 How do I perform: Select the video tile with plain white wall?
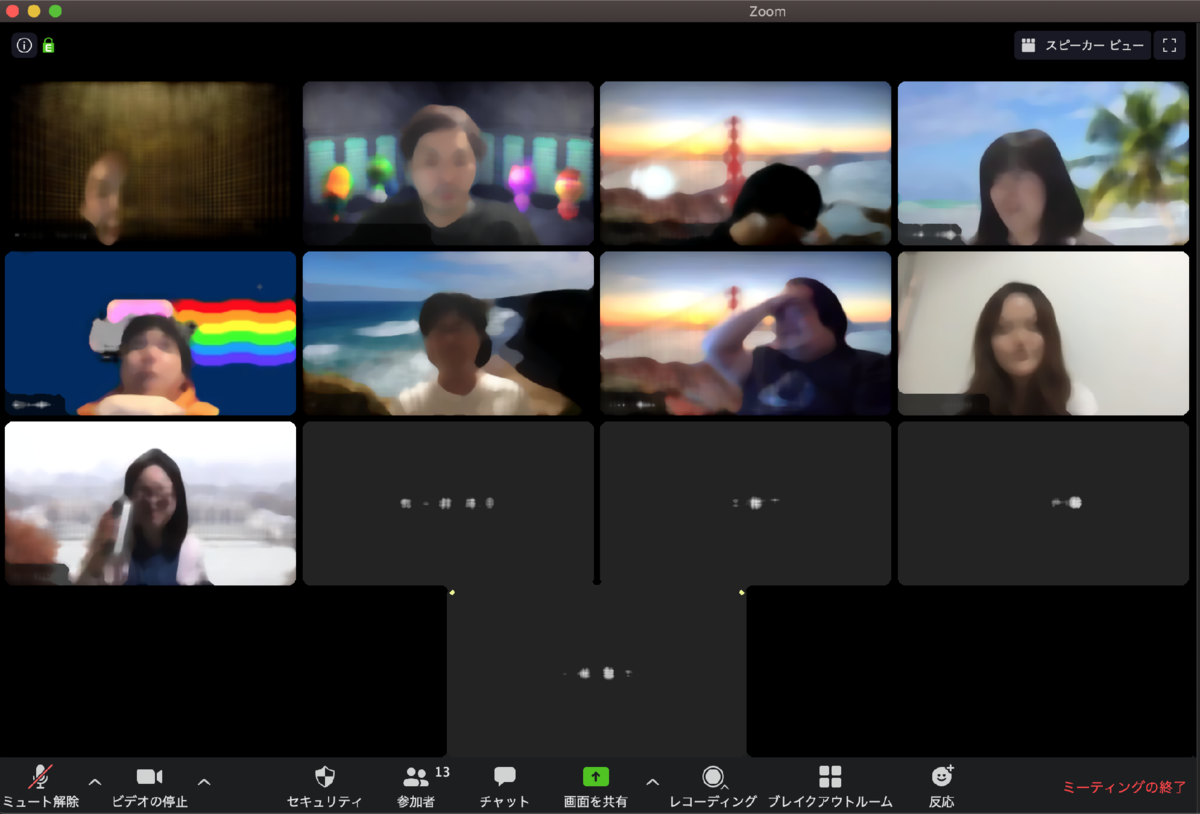[1043, 333]
